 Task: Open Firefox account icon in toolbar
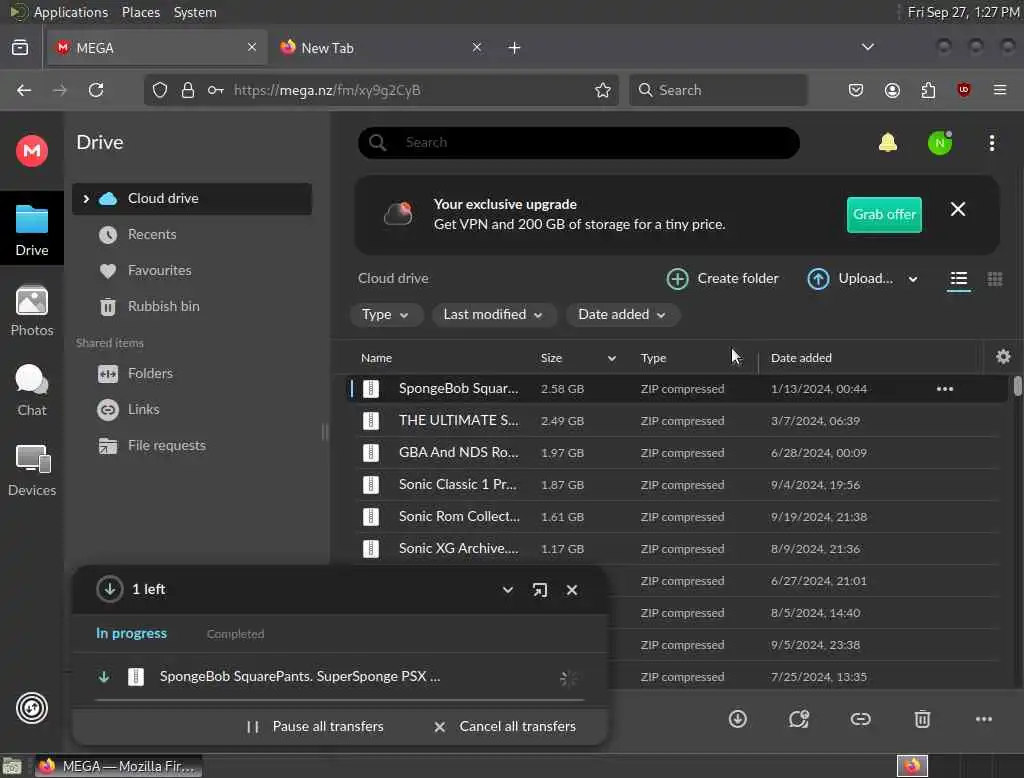(x=892, y=90)
